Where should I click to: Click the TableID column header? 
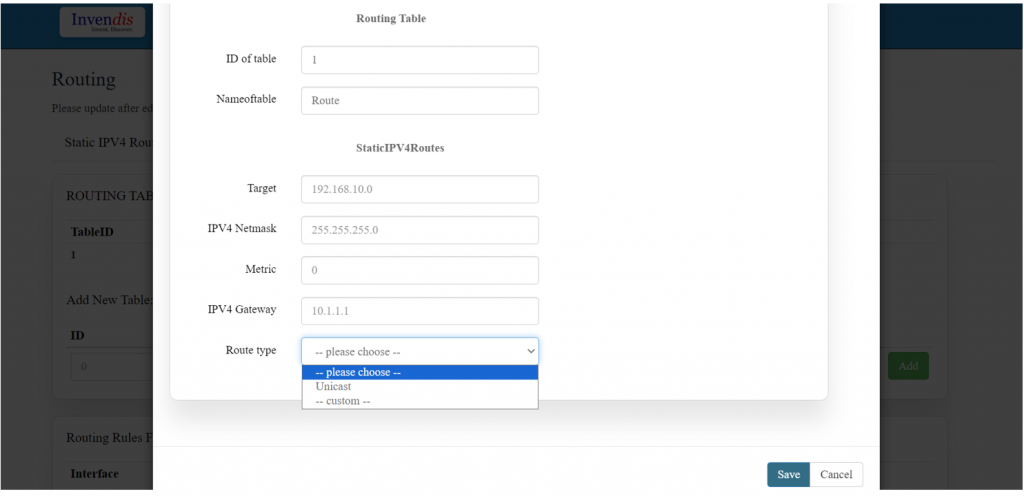(92, 231)
